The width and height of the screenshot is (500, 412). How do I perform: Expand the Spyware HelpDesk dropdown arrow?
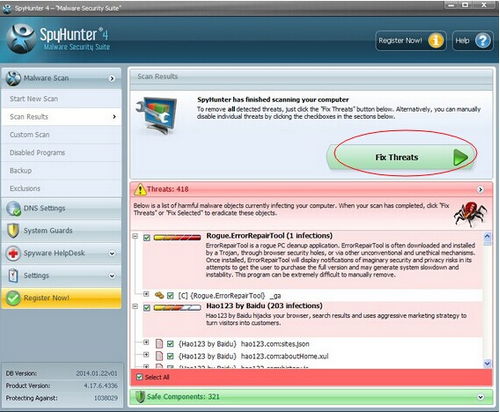[x=112, y=254]
